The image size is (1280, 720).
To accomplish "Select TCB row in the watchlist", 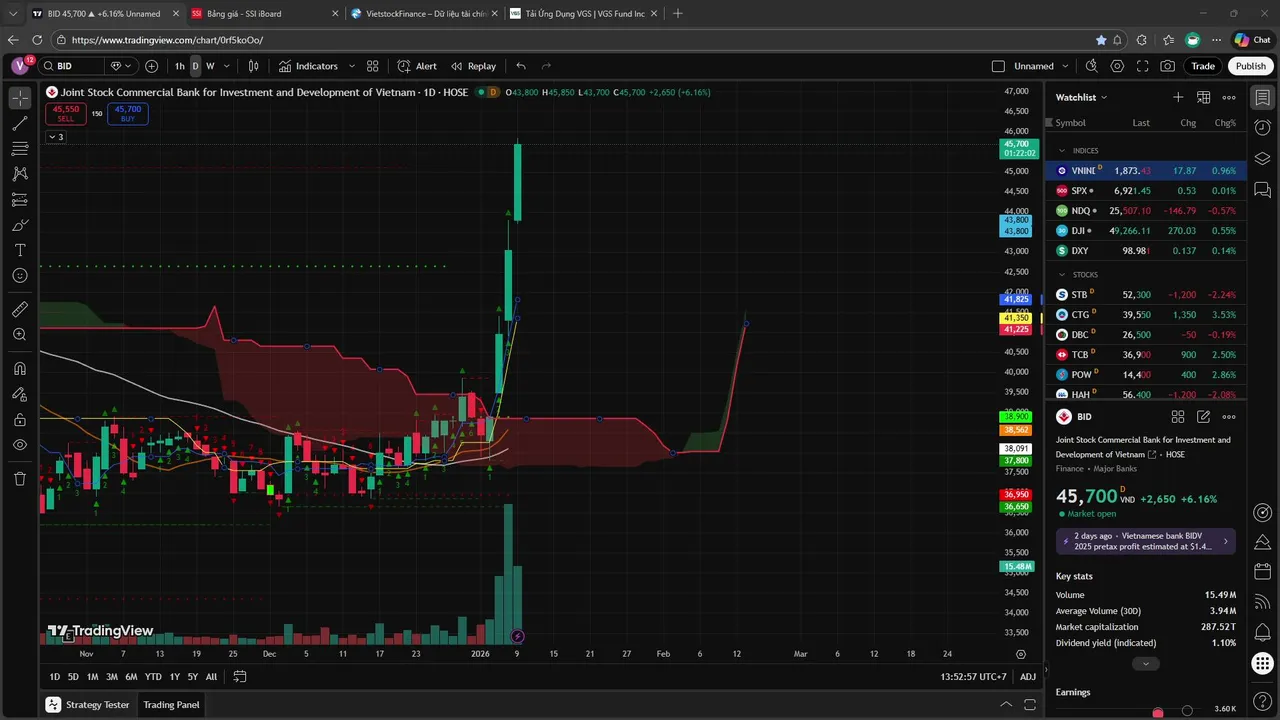I will coord(1146,355).
